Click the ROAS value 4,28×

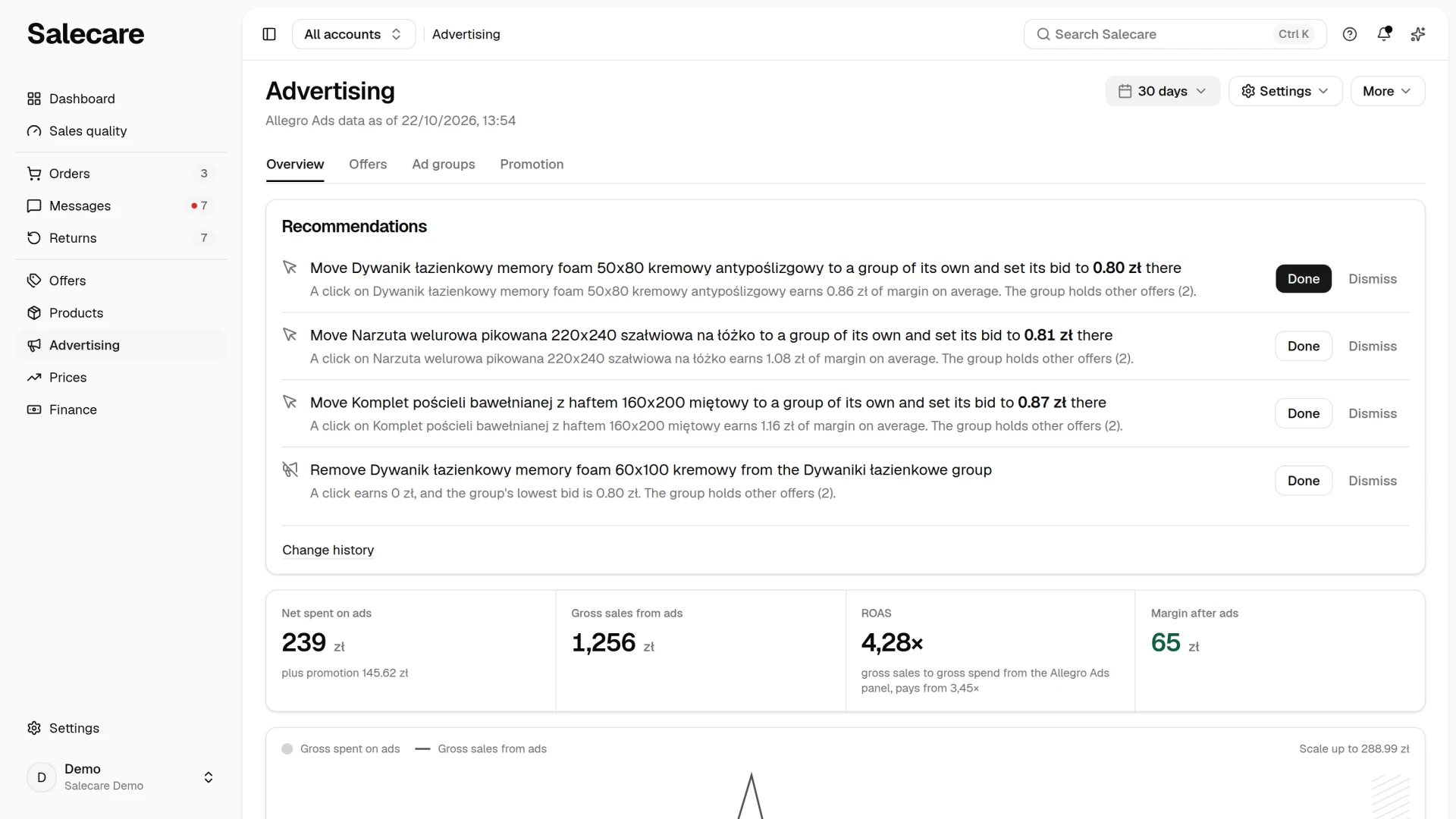tap(892, 643)
